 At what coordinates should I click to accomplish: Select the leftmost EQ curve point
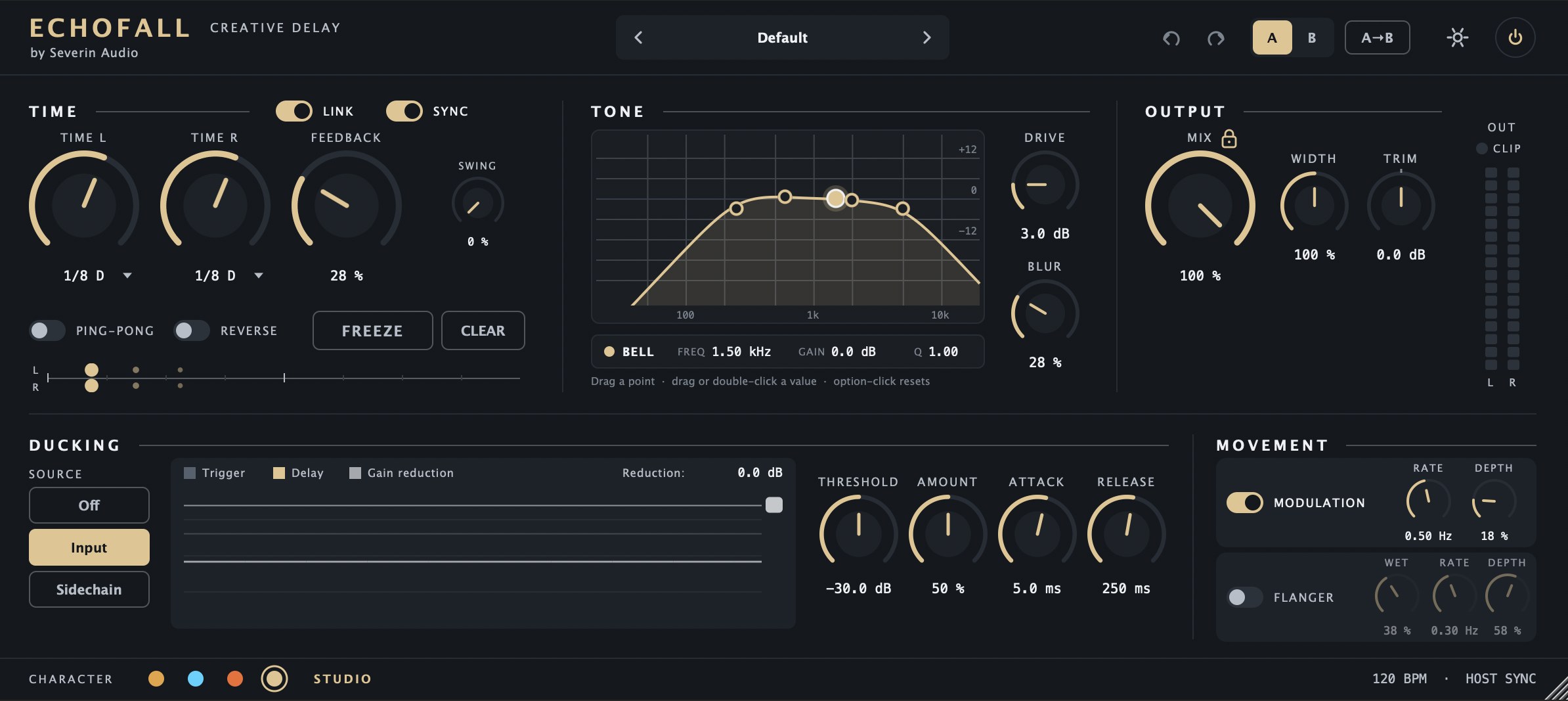[736, 208]
